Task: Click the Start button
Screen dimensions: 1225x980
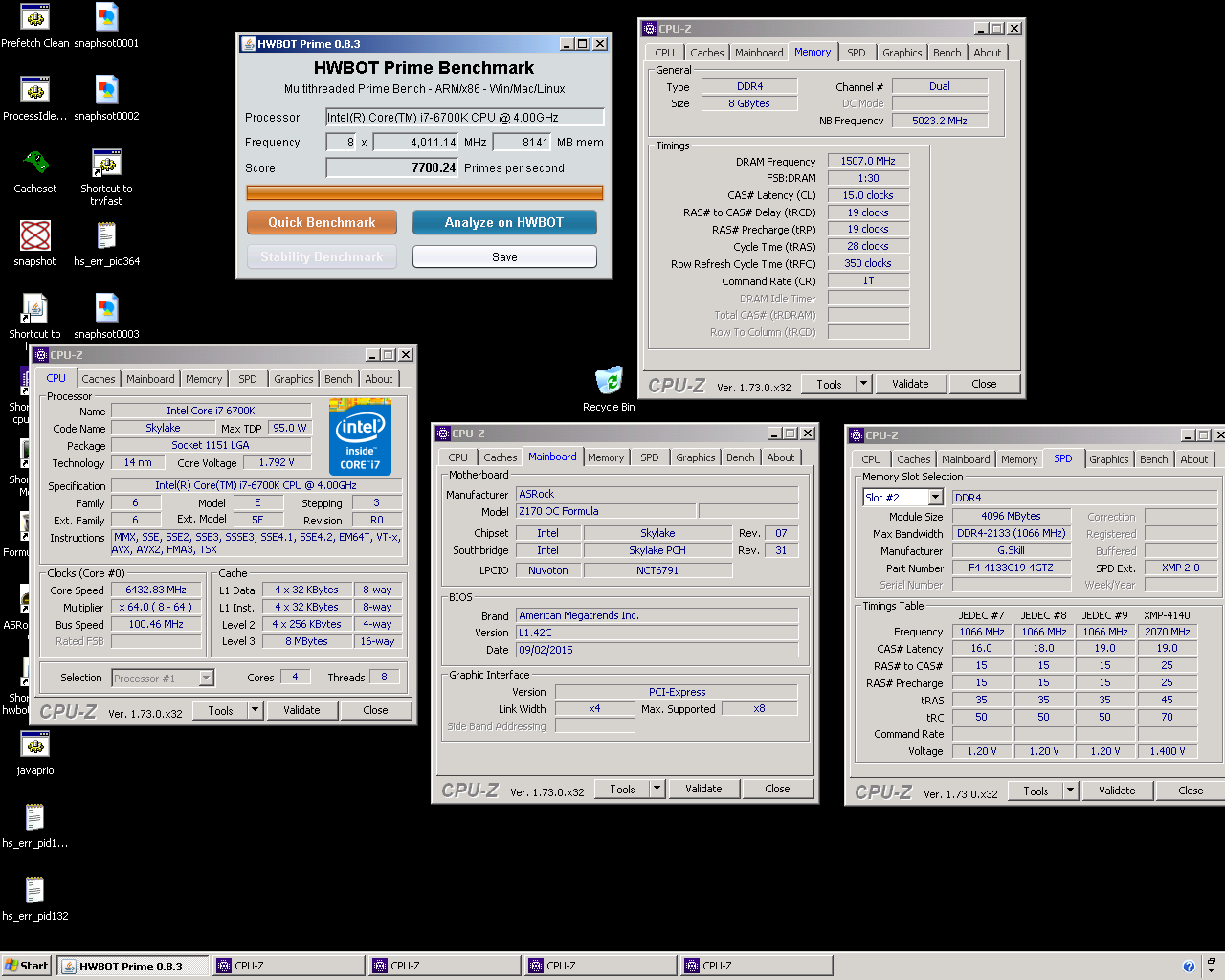Action: coord(27,966)
